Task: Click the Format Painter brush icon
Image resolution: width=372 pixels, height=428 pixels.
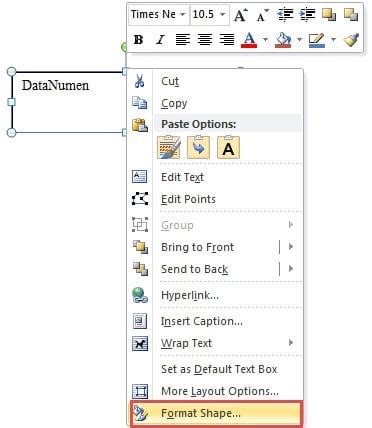Action: tap(351, 40)
